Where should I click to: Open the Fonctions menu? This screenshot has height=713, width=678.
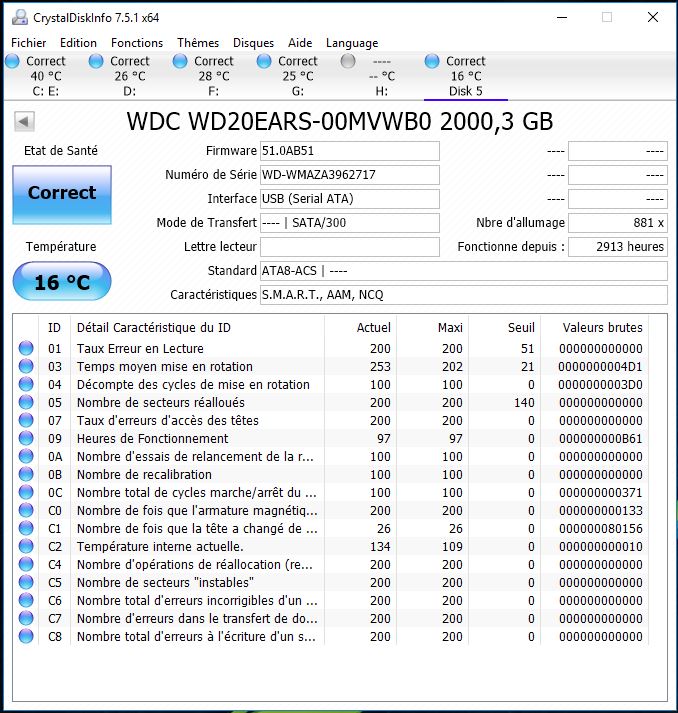pyautogui.click(x=137, y=43)
